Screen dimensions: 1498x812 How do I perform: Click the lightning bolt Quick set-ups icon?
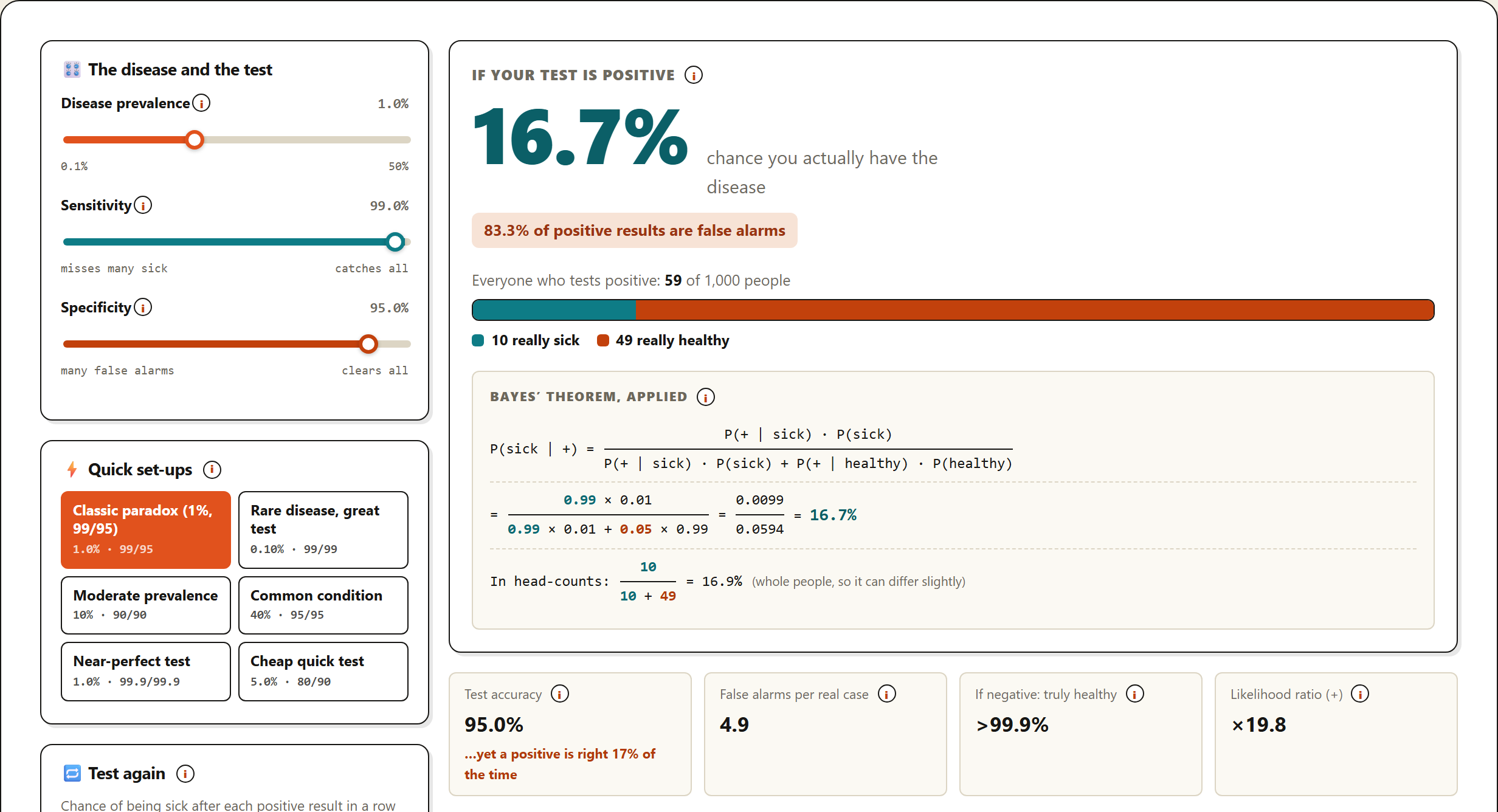72,469
